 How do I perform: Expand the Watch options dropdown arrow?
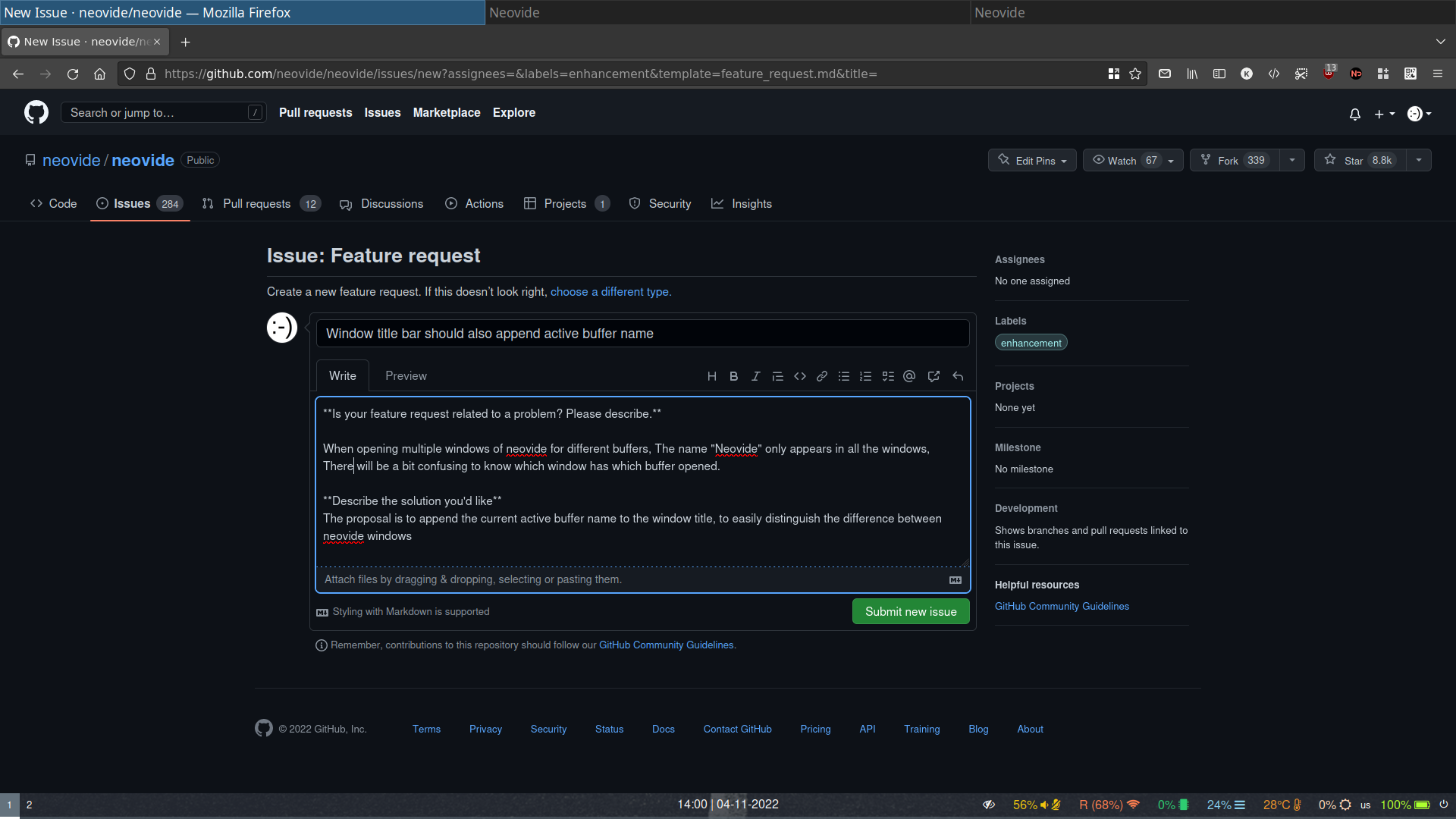click(x=1170, y=160)
